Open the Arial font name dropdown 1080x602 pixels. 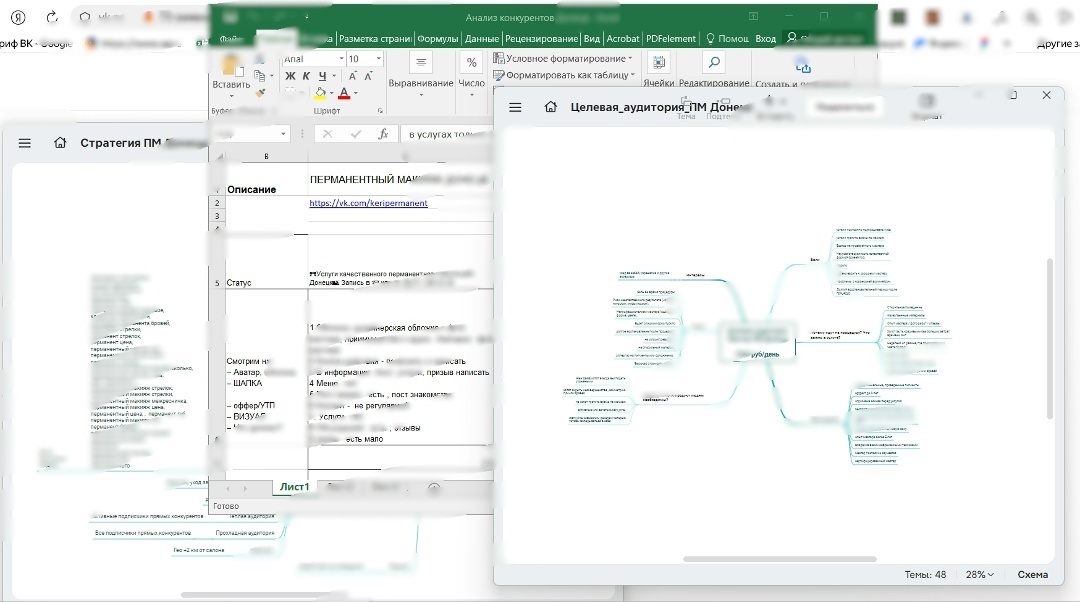341,59
